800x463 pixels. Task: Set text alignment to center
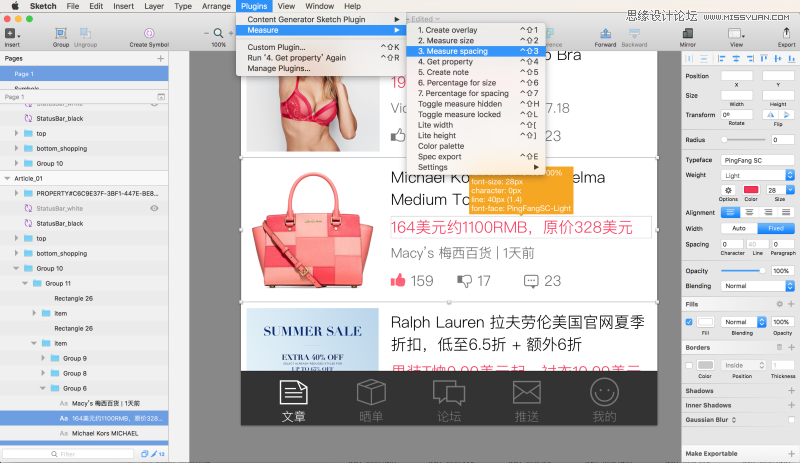[x=749, y=212]
